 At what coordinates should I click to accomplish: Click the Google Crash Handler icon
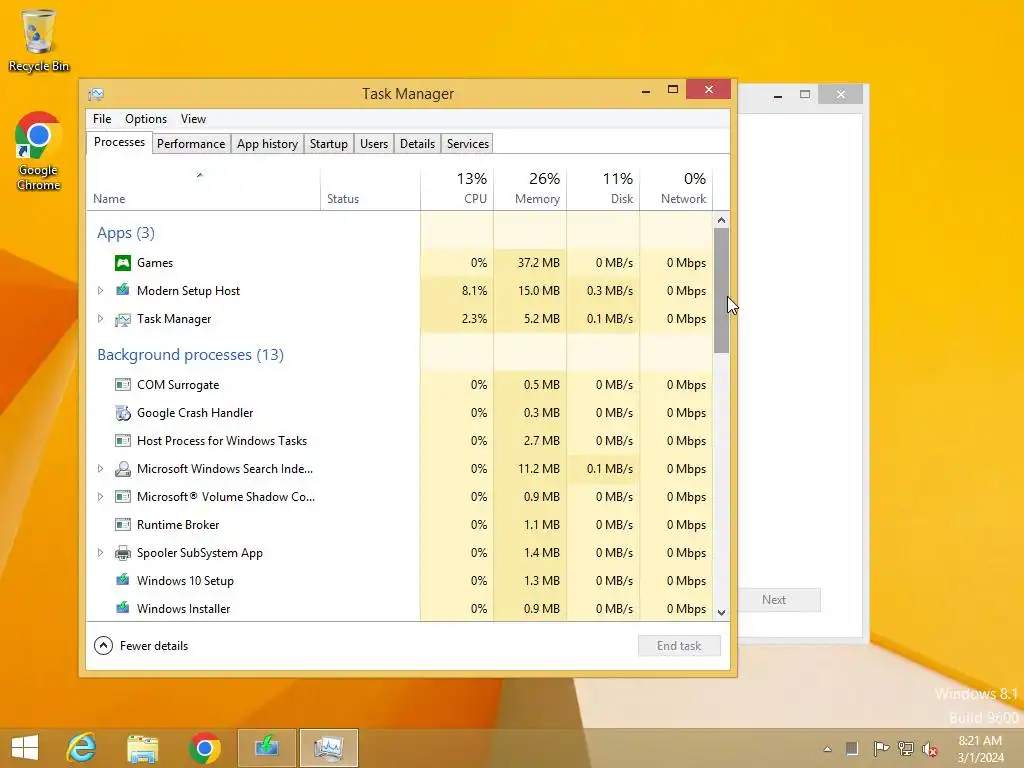pyautogui.click(x=123, y=413)
